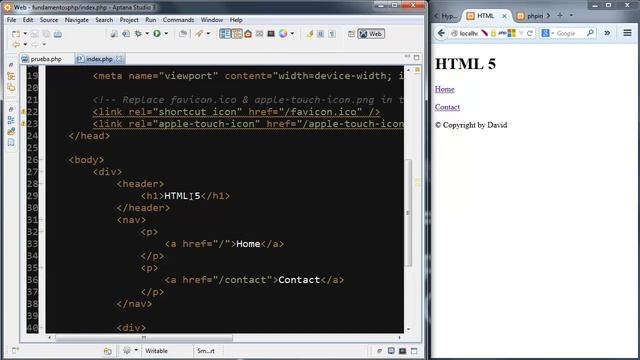
Task: Open the Back history dropdown arrow
Action: pos(25,44)
